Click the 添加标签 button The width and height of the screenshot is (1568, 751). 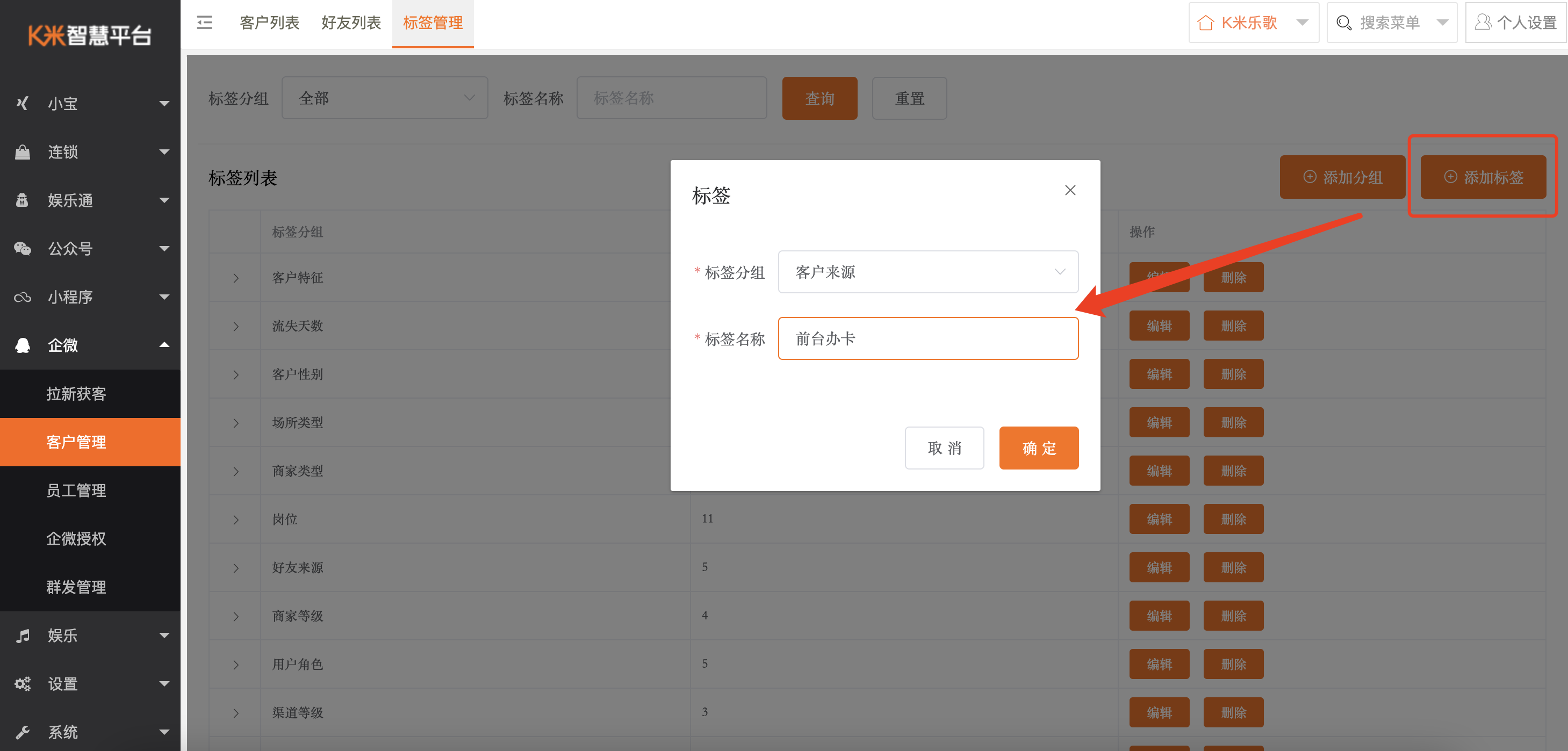(x=1483, y=177)
